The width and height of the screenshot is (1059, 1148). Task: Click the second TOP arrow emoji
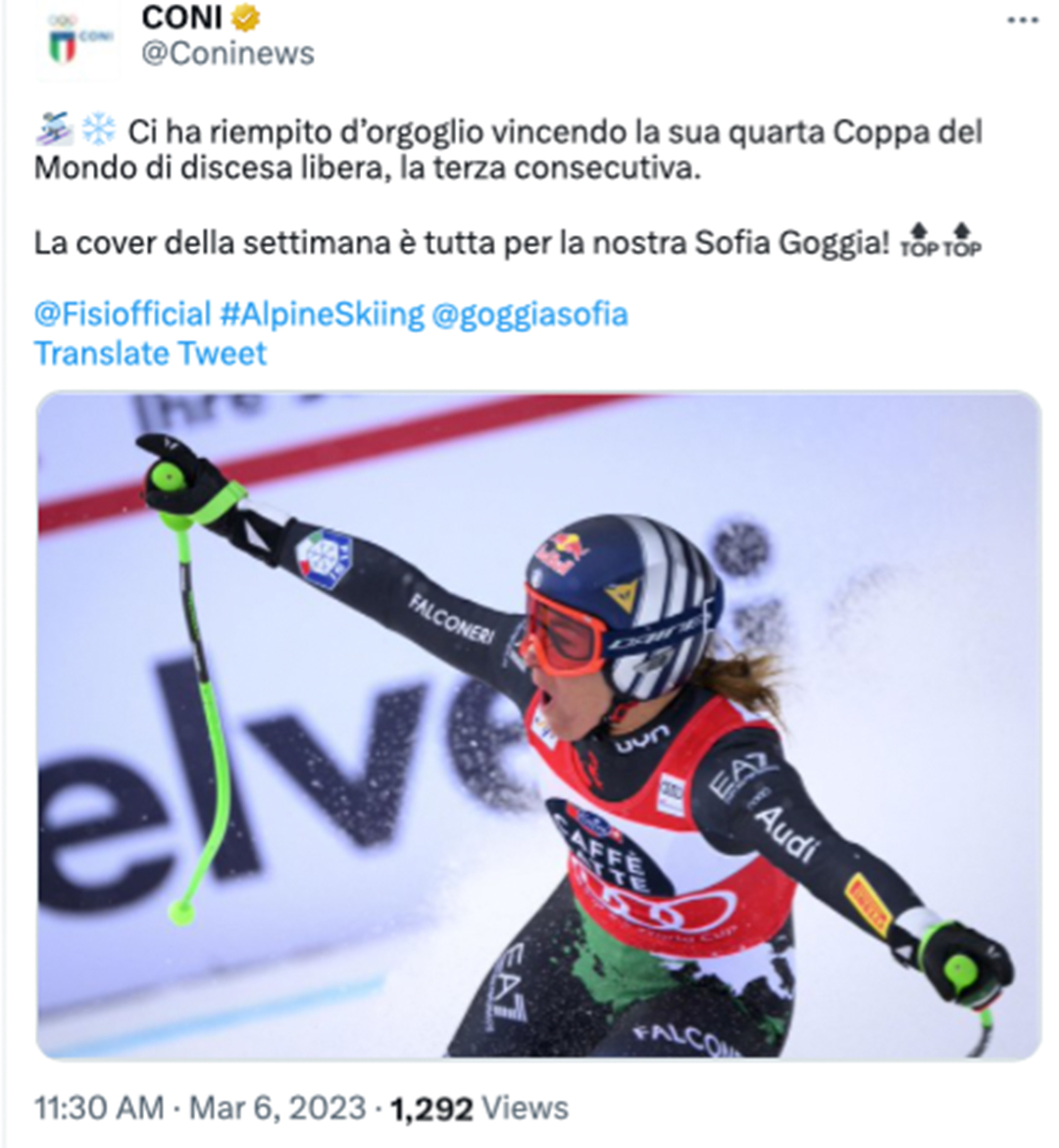(x=962, y=241)
